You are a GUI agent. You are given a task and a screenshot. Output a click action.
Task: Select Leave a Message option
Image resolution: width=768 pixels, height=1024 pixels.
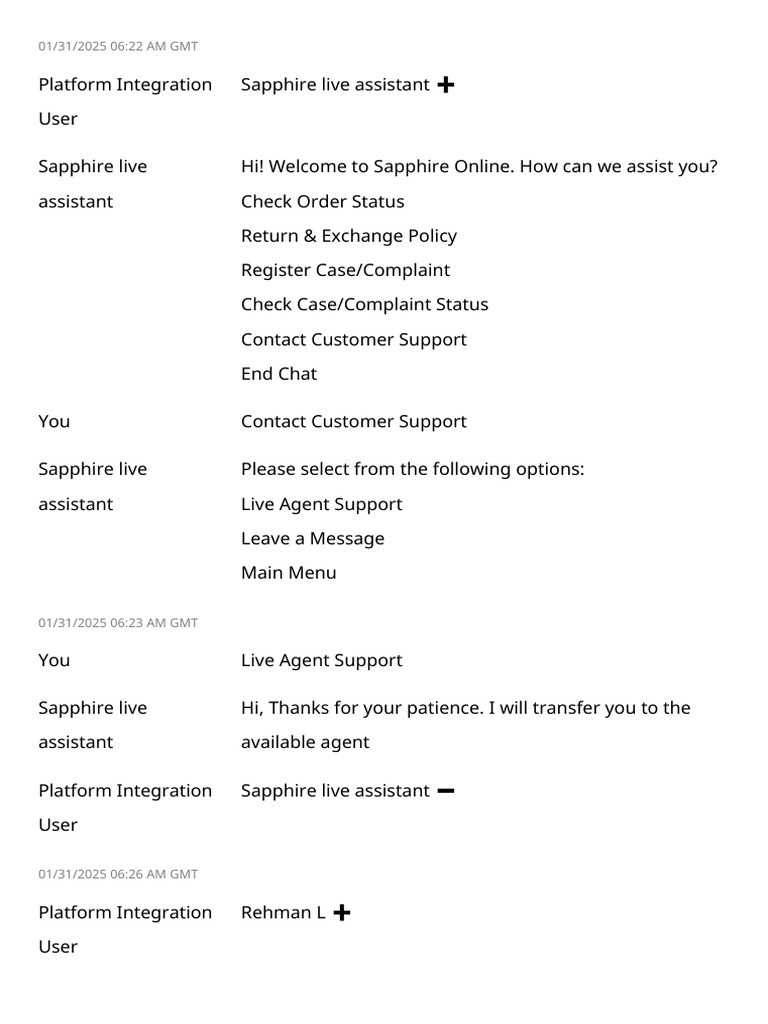(313, 539)
